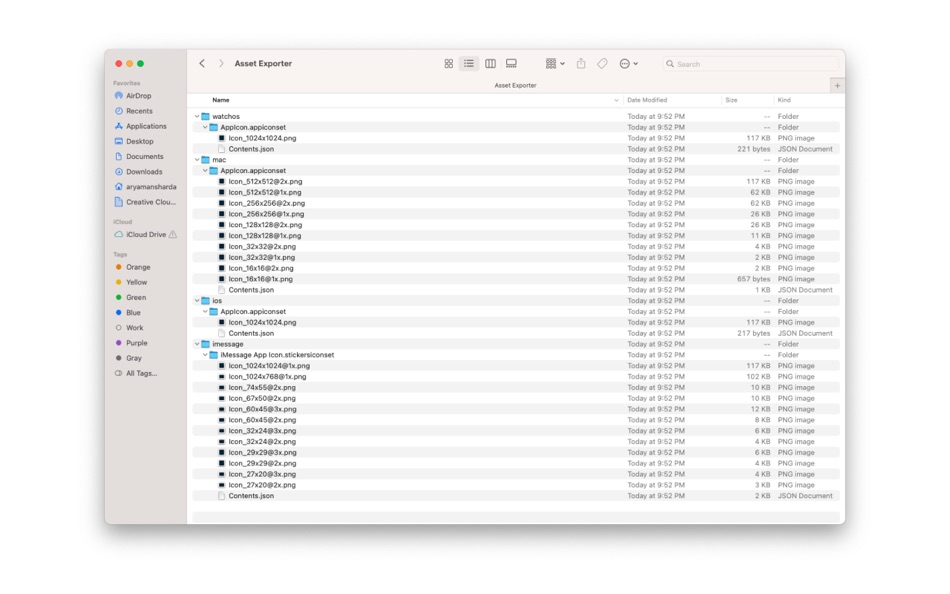Go back with the left chevron
Screen dimensions: 950x594
click(202, 64)
